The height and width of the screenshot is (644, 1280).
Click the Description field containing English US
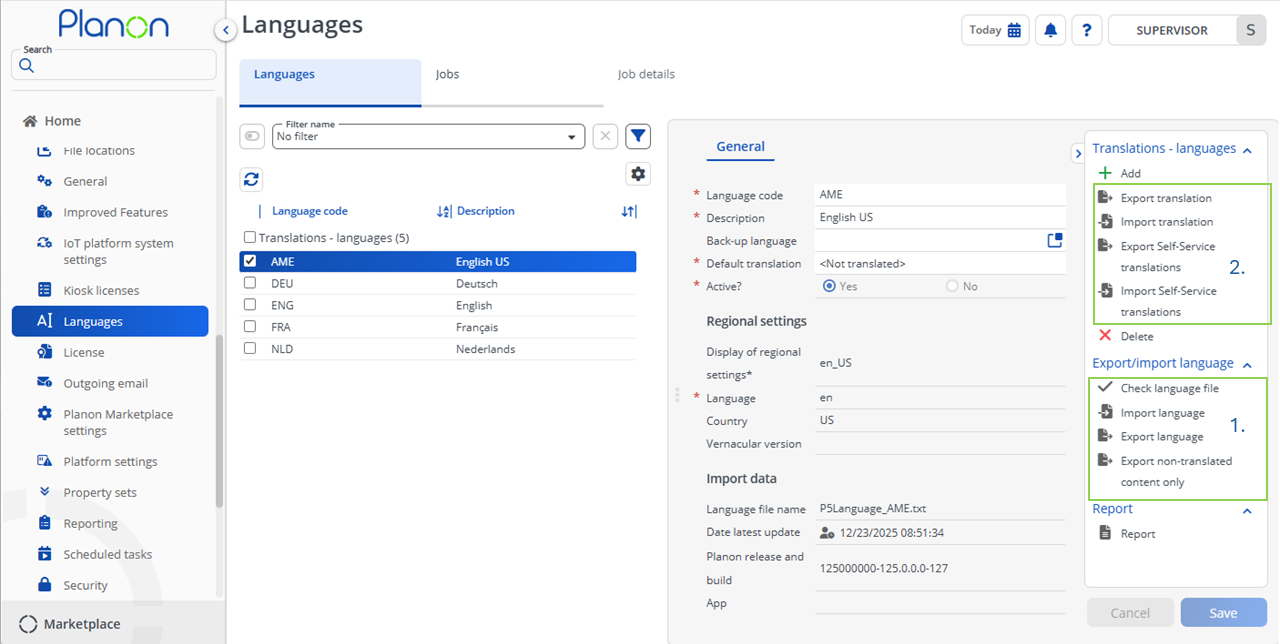coord(940,218)
